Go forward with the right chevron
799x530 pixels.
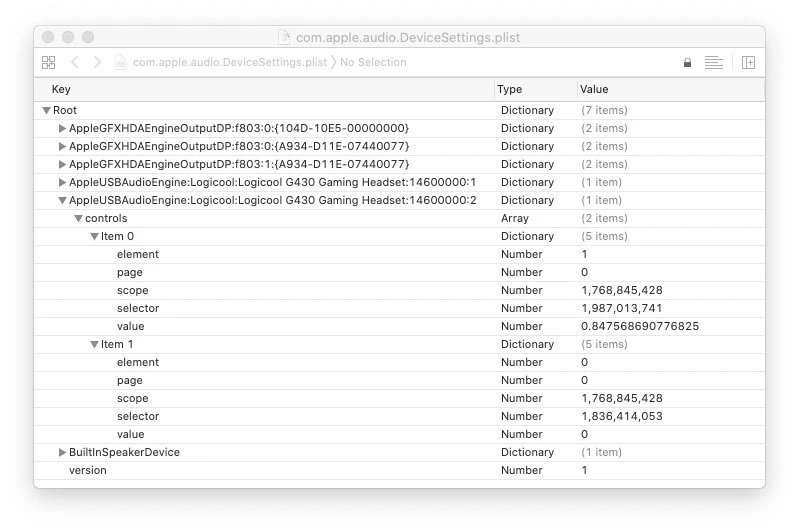[x=97, y=62]
